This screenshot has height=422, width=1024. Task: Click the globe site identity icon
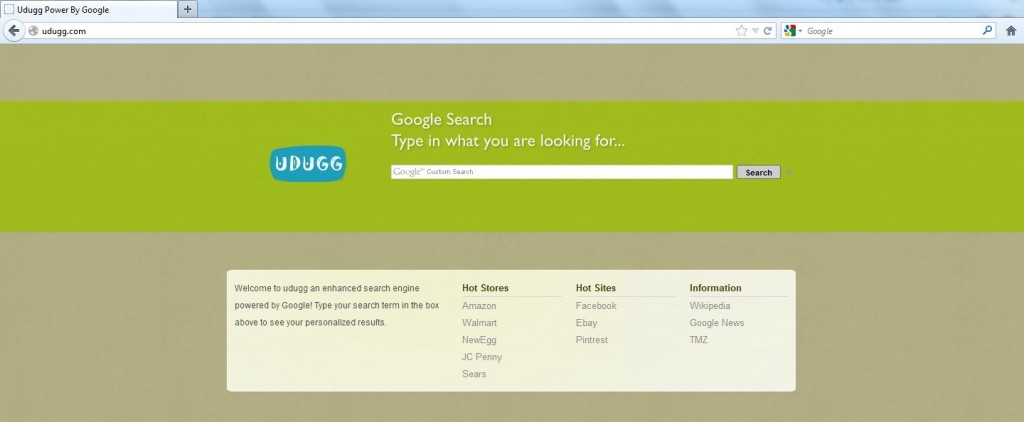pos(33,31)
